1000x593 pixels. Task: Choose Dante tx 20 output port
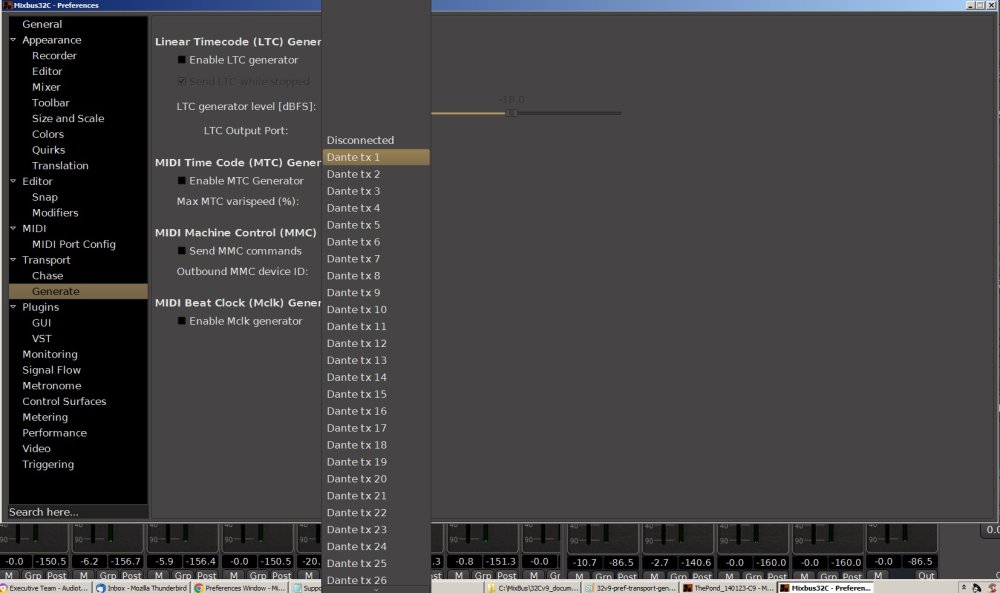pyautogui.click(x=376, y=478)
